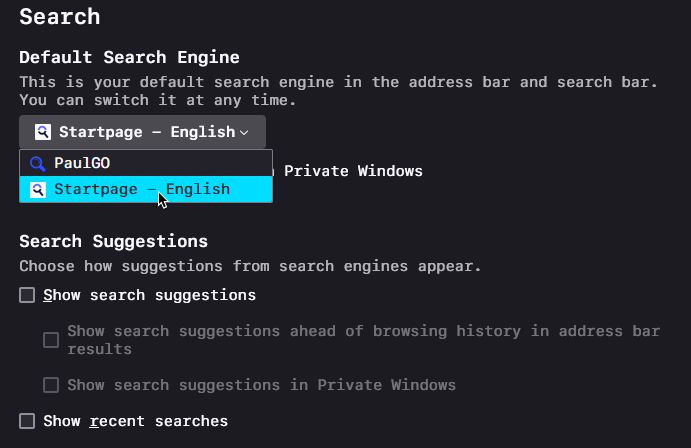Click the Startpage icon on dropdown button
691x448 pixels.
[x=43, y=132]
